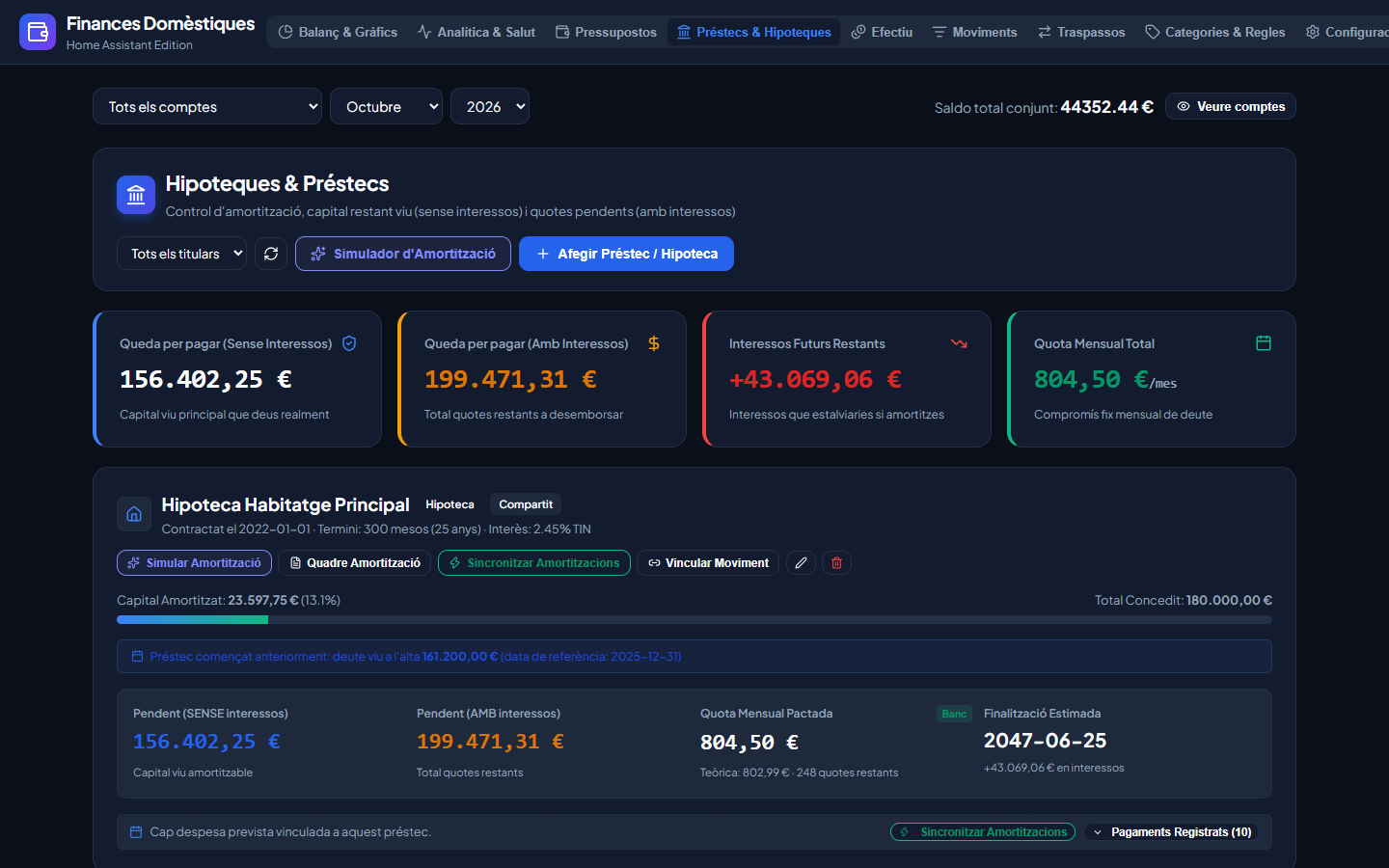Click the pencil edit icon for the mortgage
The height and width of the screenshot is (868, 1389).
[x=801, y=563]
